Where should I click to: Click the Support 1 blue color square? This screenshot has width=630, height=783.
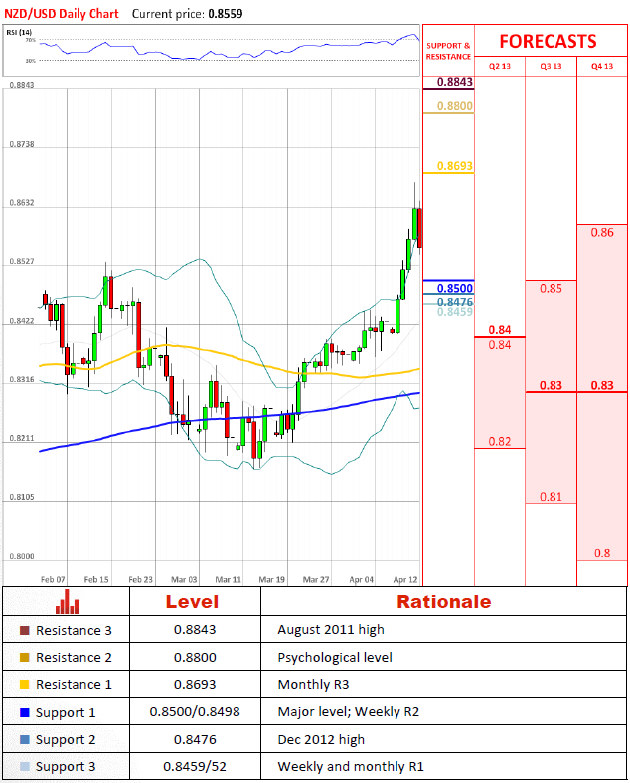pos(24,712)
